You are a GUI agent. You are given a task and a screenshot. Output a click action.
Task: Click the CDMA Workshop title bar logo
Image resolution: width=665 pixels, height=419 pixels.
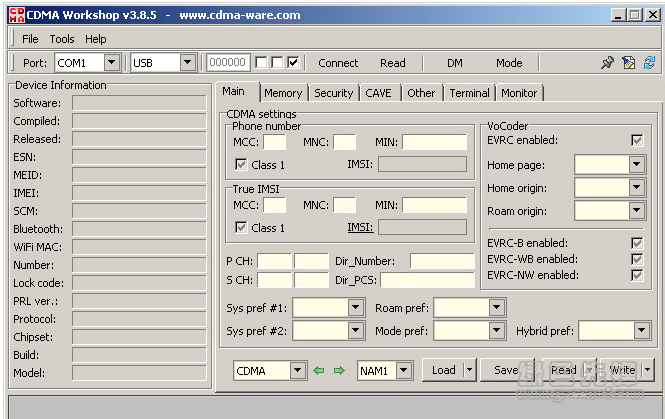coord(17,15)
